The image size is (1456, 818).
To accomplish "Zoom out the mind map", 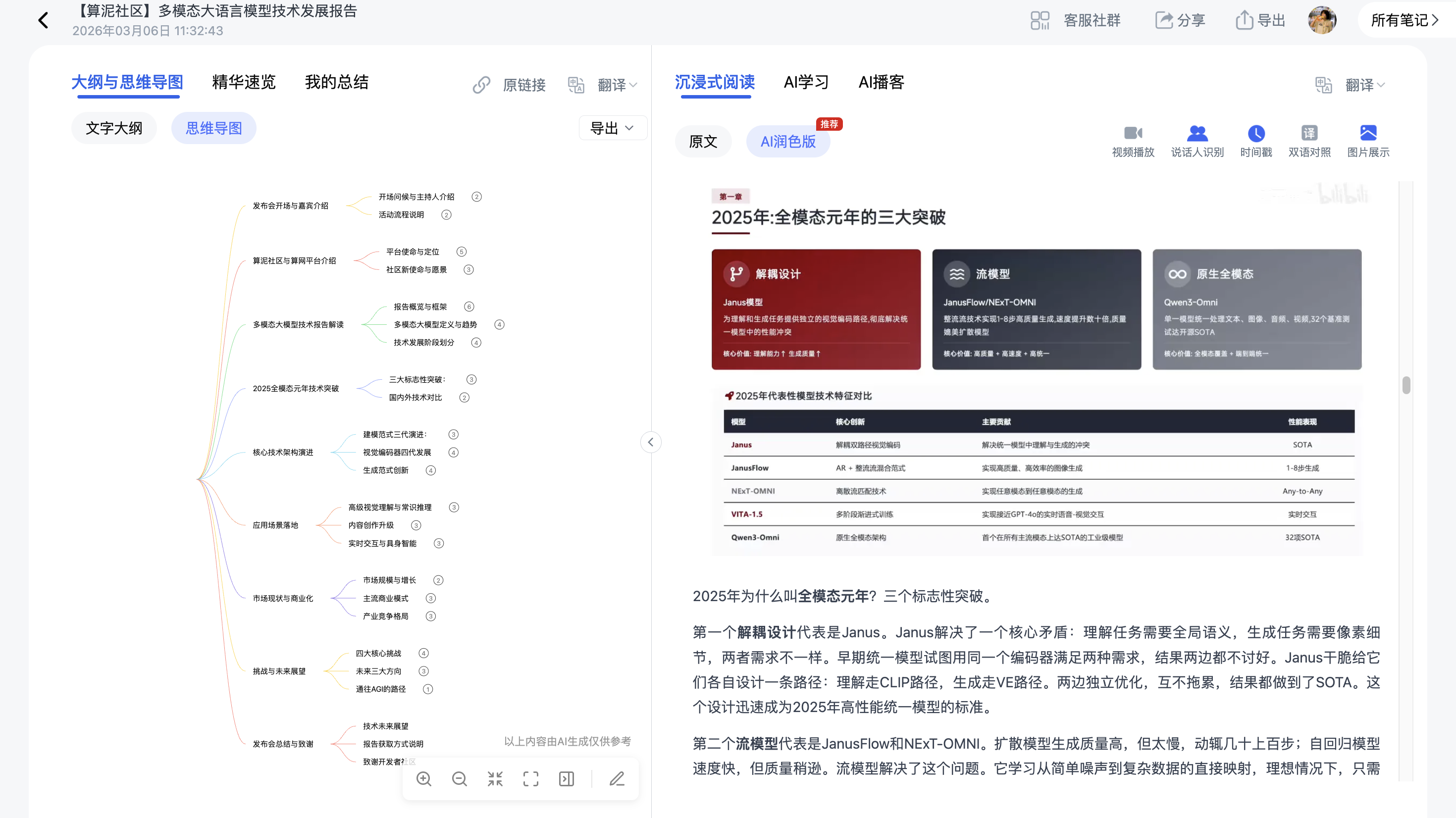I will point(460,779).
